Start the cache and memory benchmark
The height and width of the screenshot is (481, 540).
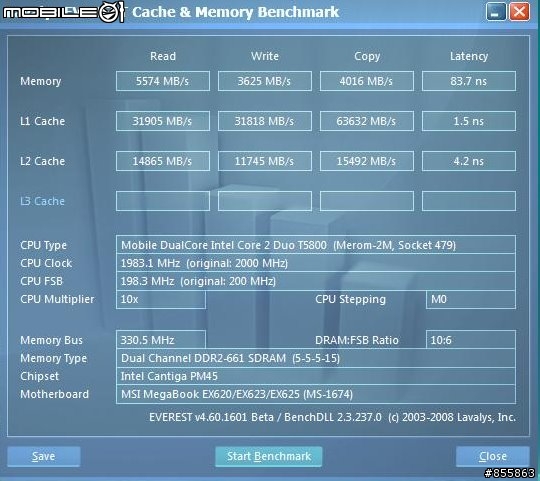tap(269, 456)
